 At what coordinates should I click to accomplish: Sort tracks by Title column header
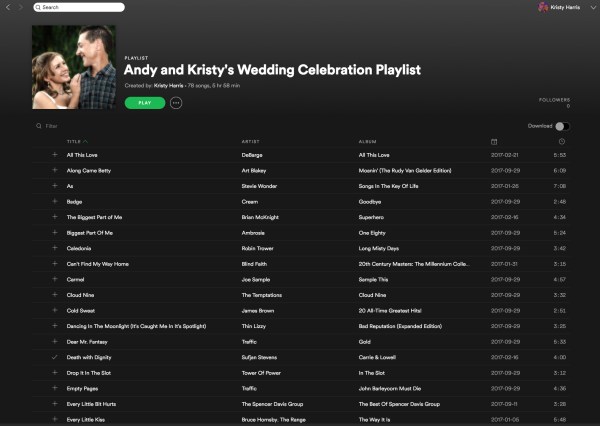pos(75,141)
